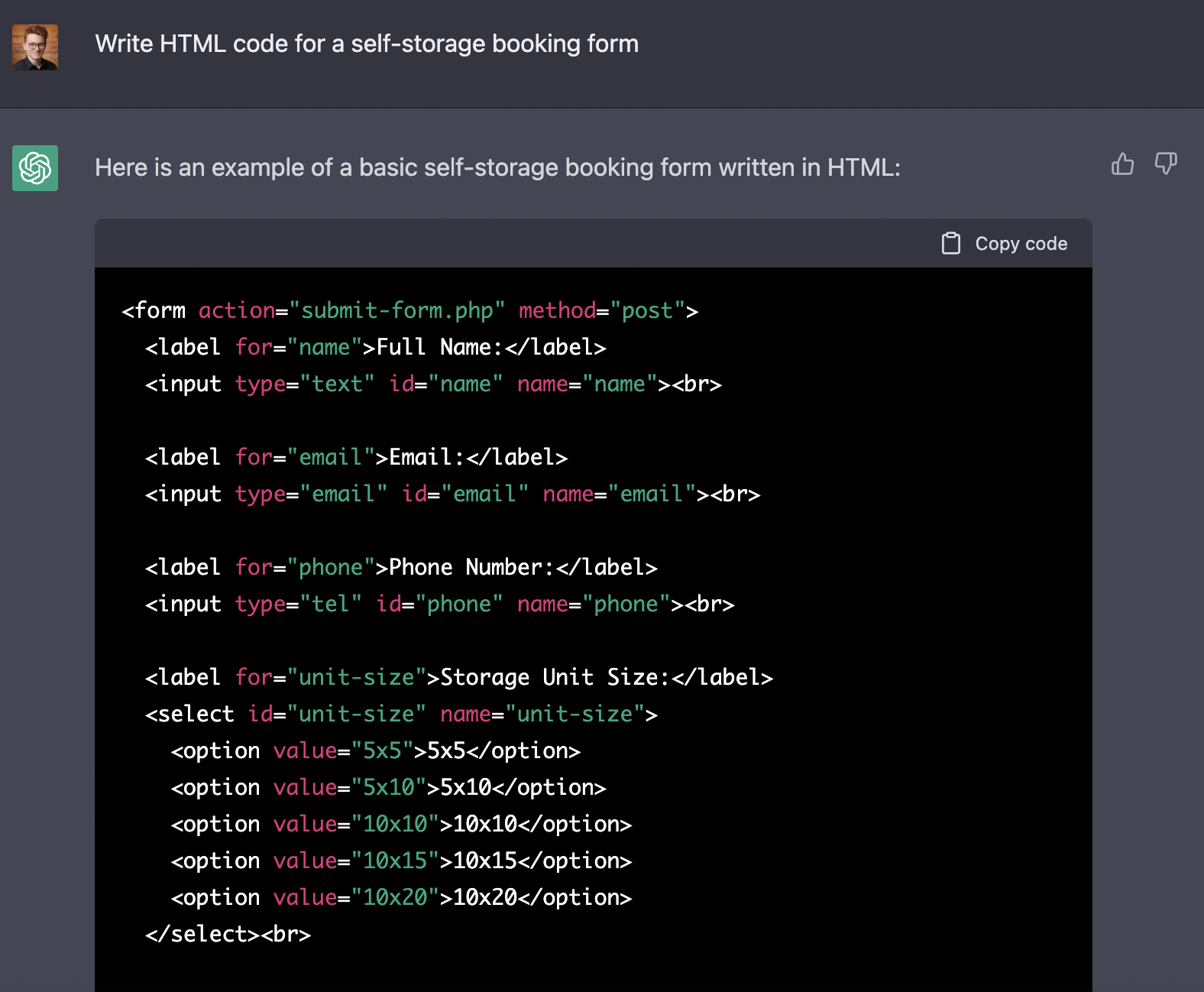Click the email input type code line
The image size is (1204, 992).
(x=452, y=494)
